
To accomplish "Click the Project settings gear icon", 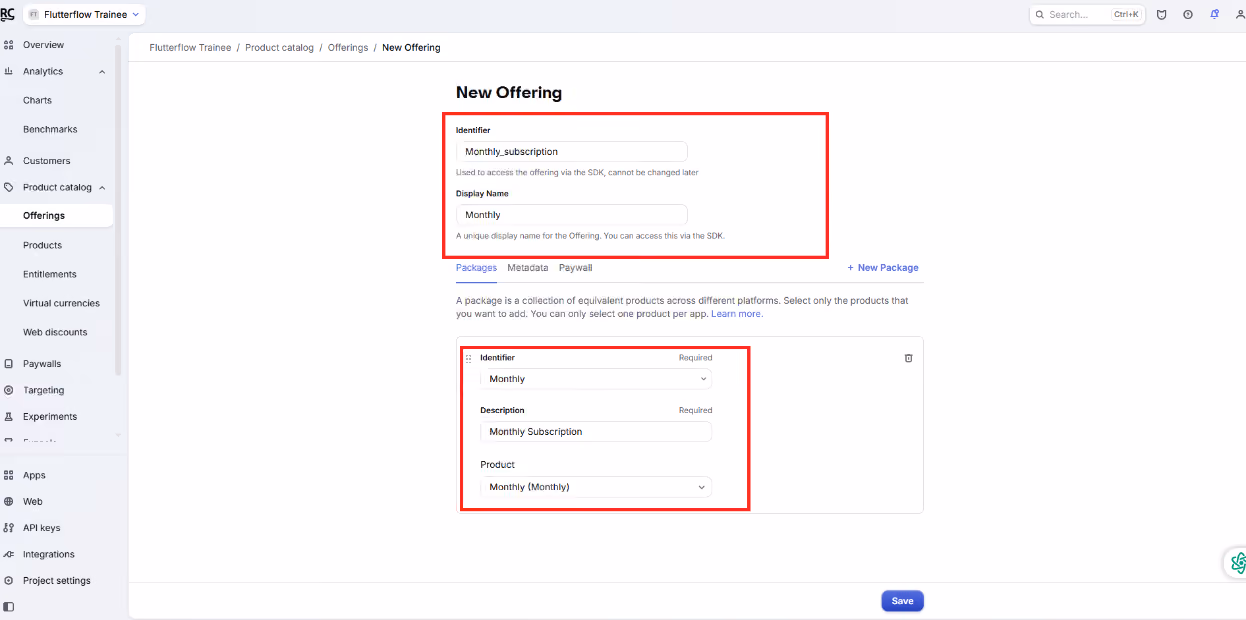I will 9,581.
